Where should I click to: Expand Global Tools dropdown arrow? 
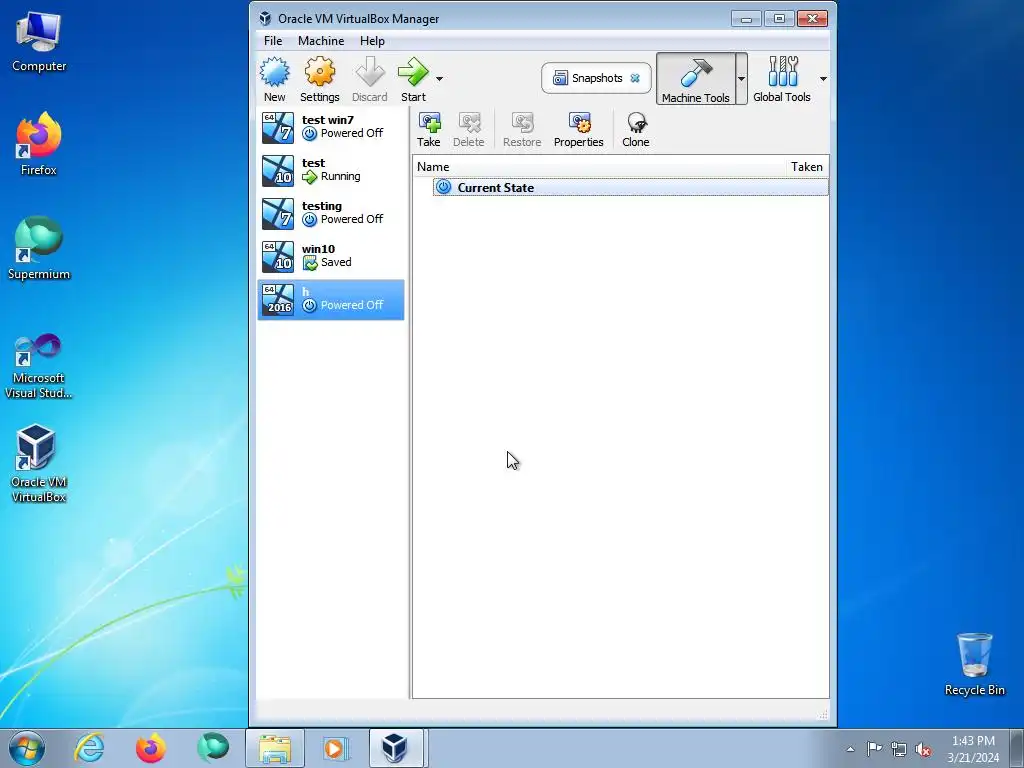click(823, 79)
